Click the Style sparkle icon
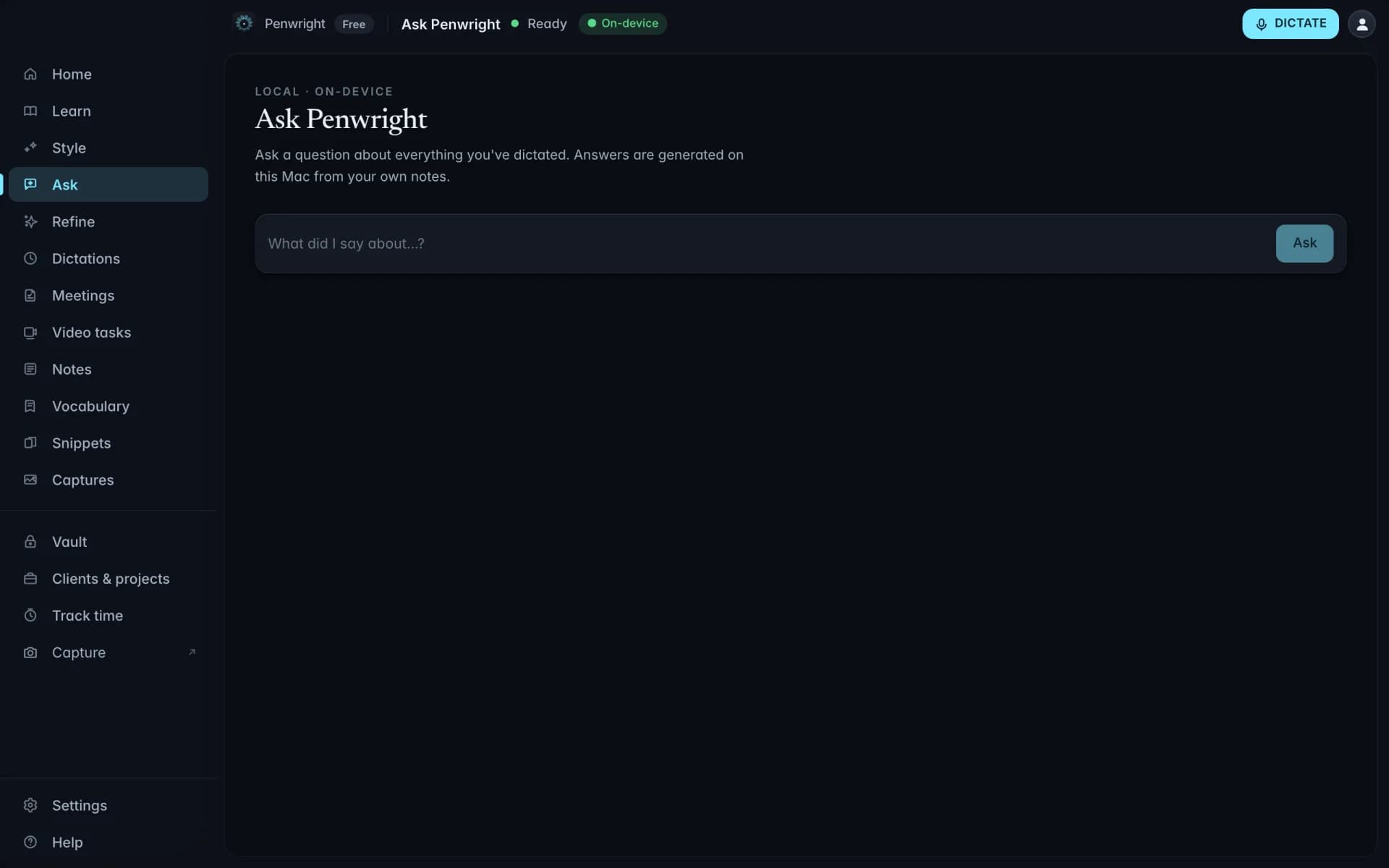Screen dimensions: 1389x868 tap(30, 148)
